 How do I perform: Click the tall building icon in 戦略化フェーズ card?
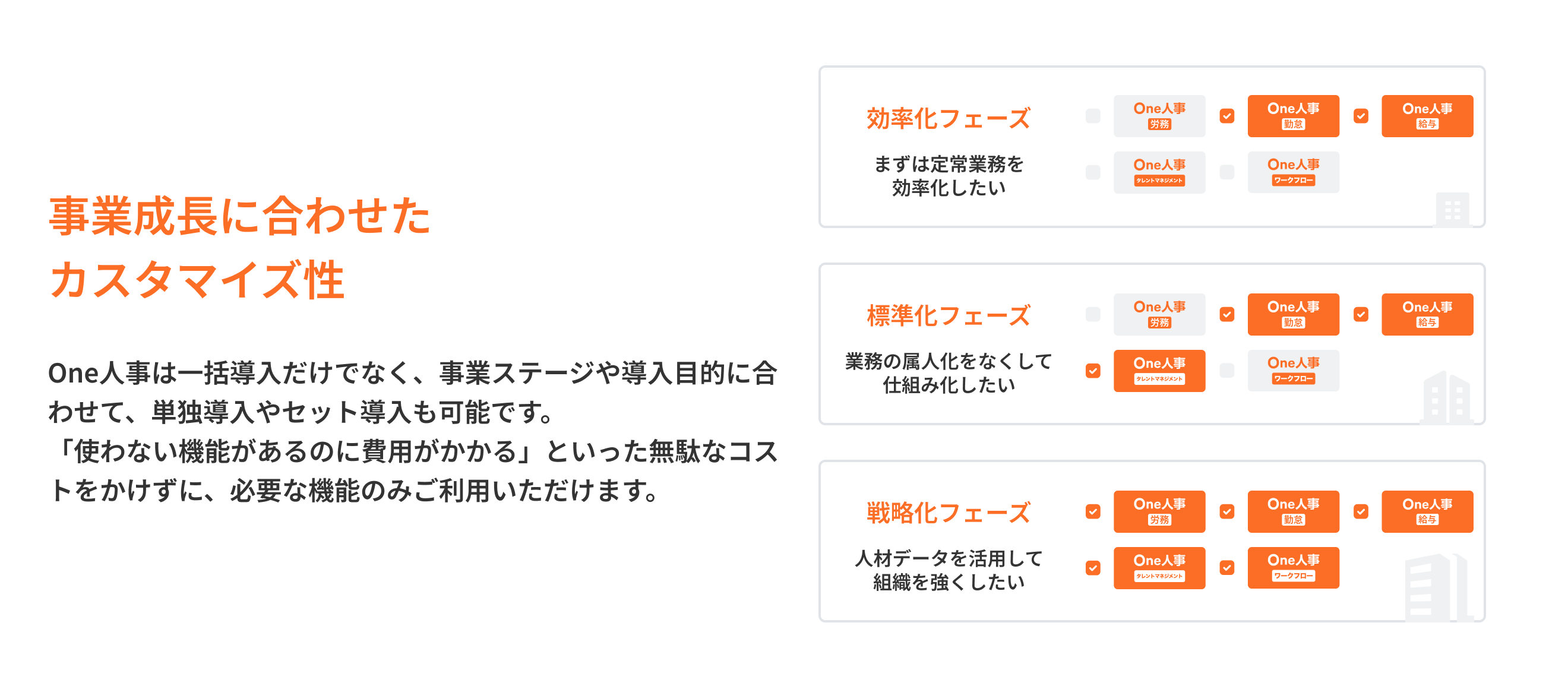pyautogui.click(x=1436, y=588)
